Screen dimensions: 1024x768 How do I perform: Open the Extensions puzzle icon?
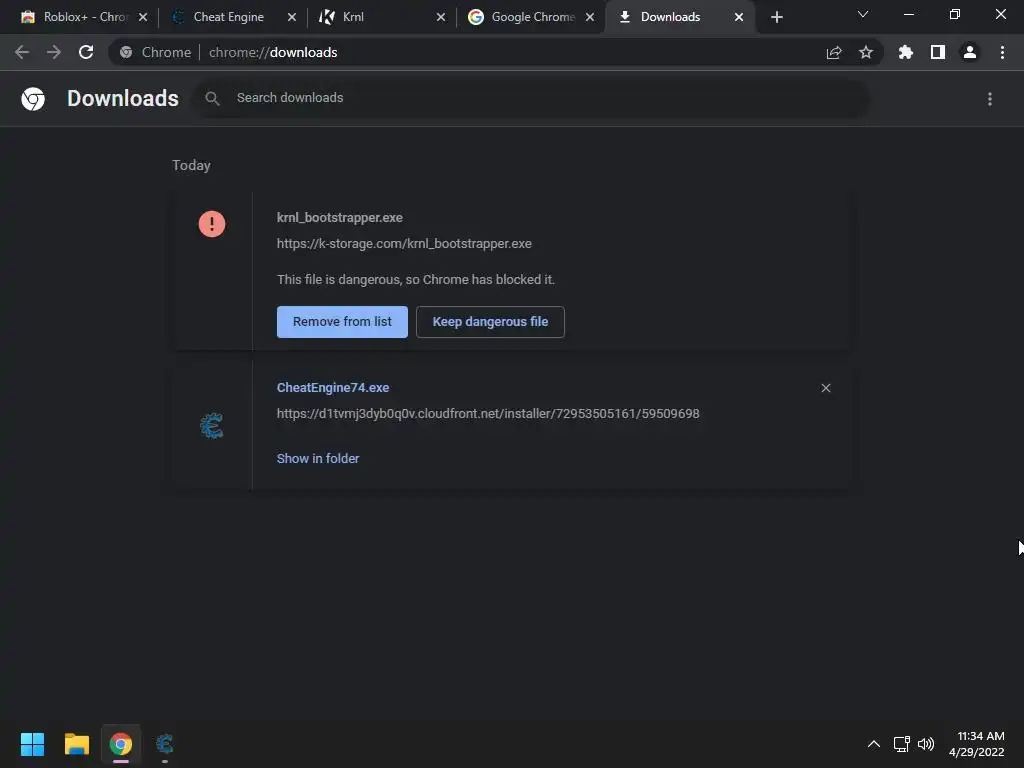point(906,52)
